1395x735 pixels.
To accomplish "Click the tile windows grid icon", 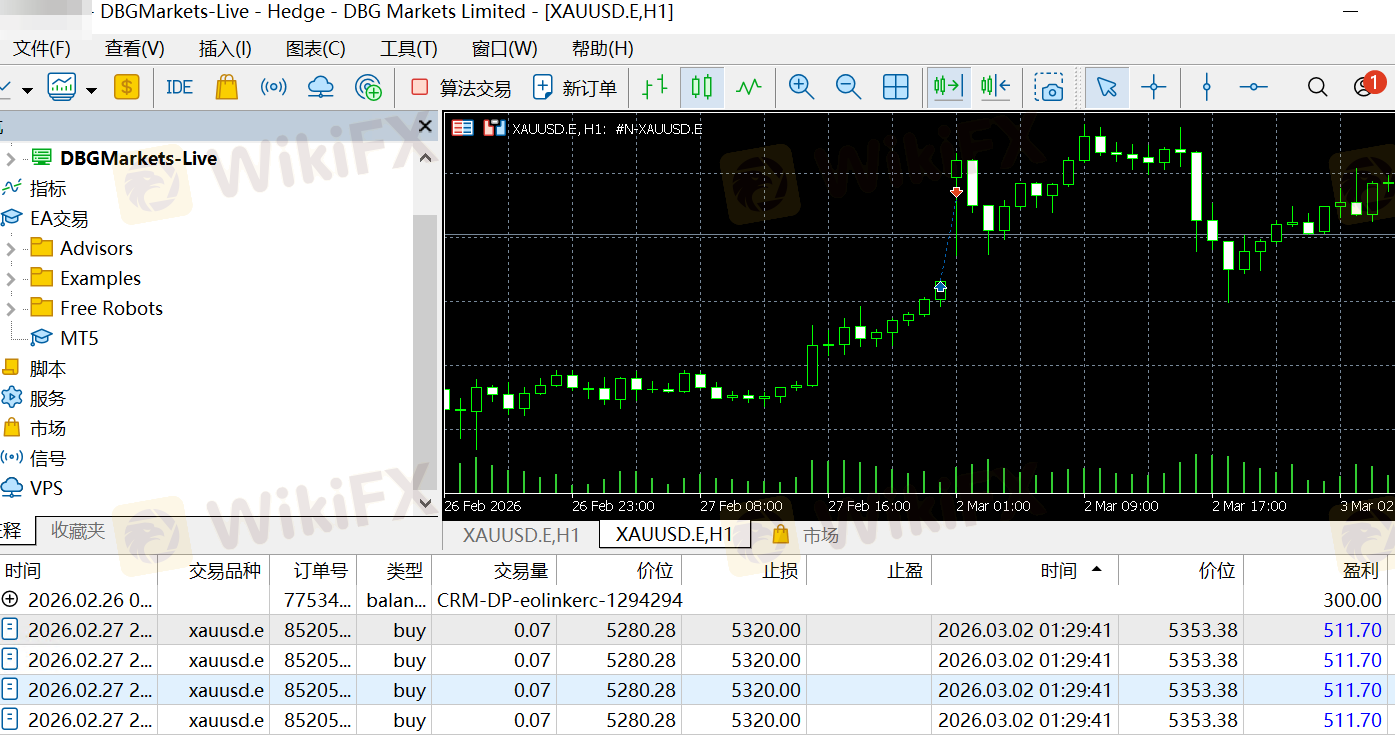I will [x=895, y=88].
